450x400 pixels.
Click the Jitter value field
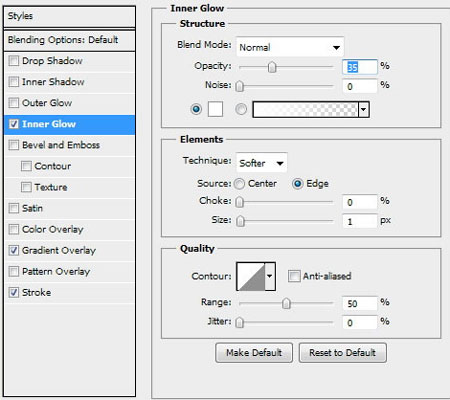coord(360,323)
